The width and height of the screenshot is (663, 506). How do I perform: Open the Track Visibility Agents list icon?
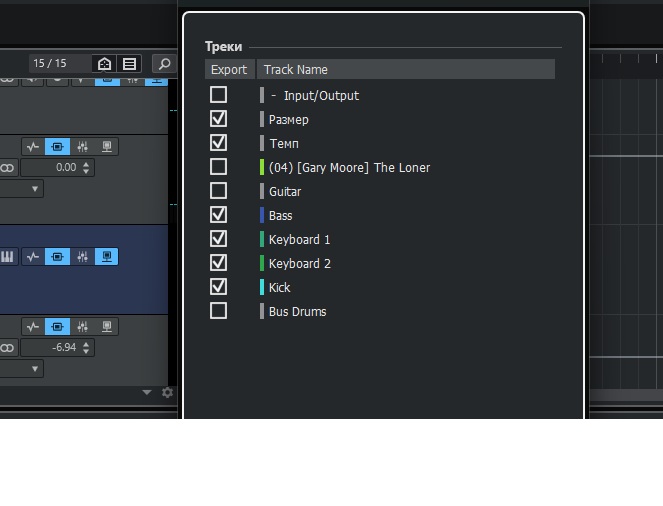(x=129, y=64)
